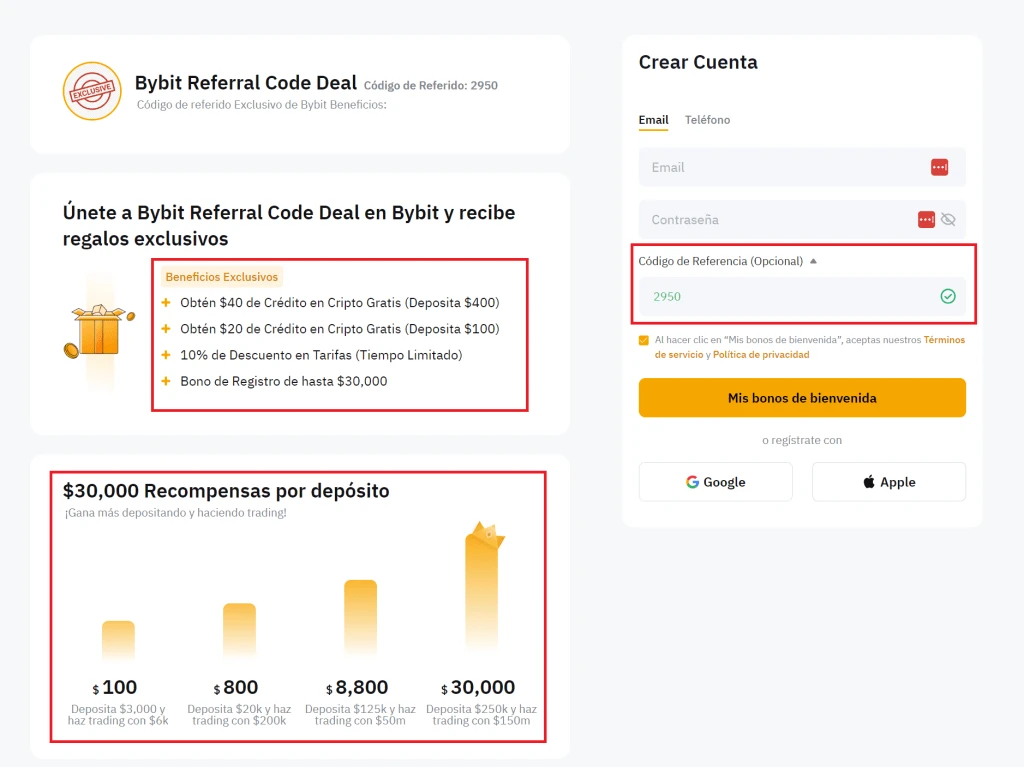Click the plus bullet beside the $40 crypto credit
The height and width of the screenshot is (767, 1024).
[168, 302]
